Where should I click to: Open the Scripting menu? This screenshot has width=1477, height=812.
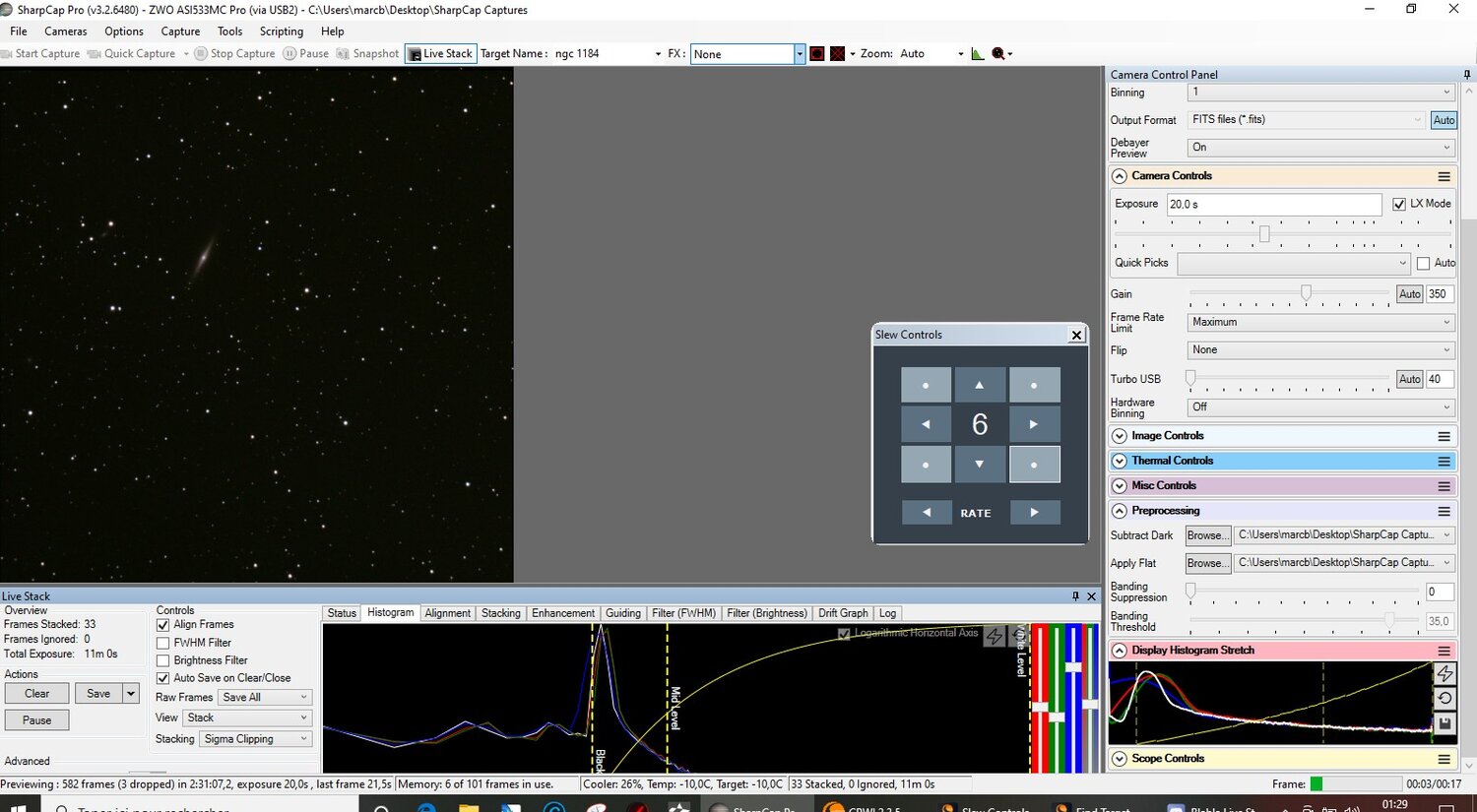(281, 31)
